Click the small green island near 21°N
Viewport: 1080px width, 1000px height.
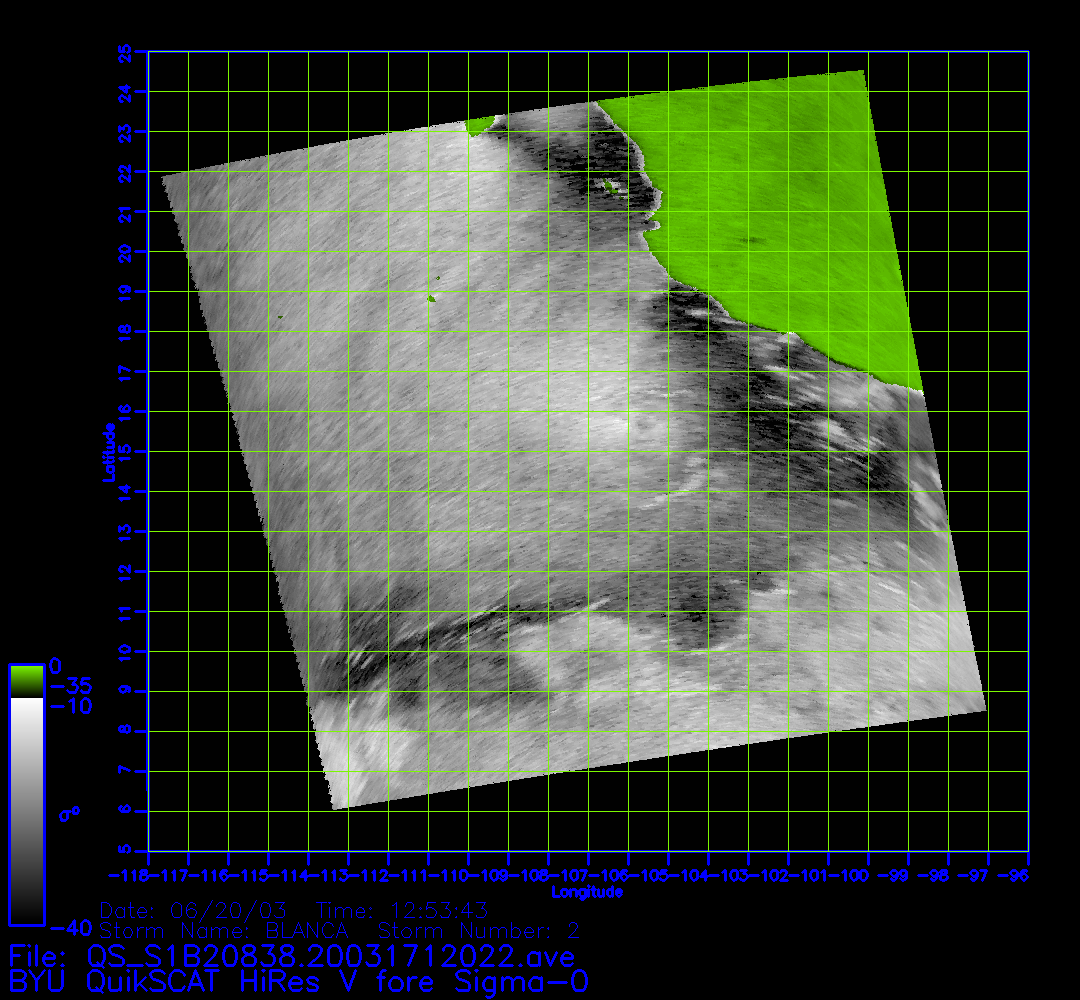607,185
